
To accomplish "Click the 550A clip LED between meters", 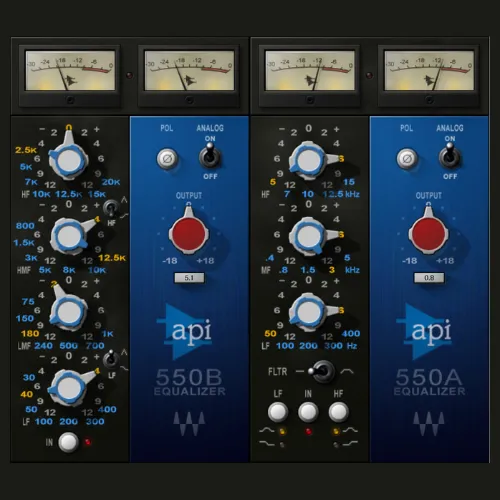I will [x=369, y=75].
